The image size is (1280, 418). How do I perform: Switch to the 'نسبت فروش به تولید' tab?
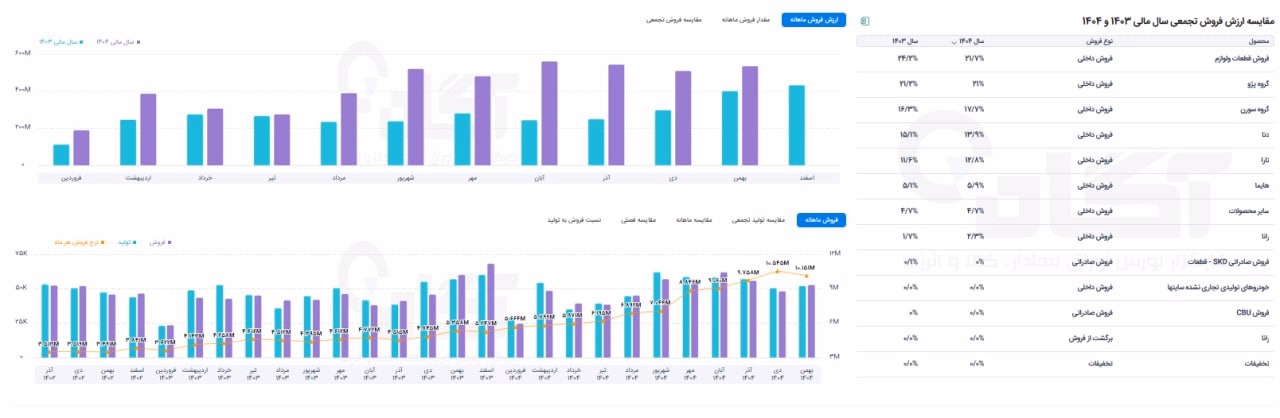click(574, 219)
